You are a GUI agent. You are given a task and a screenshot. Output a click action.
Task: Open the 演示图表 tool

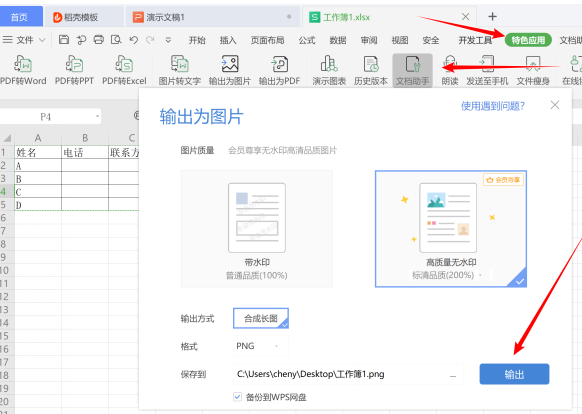(329, 71)
